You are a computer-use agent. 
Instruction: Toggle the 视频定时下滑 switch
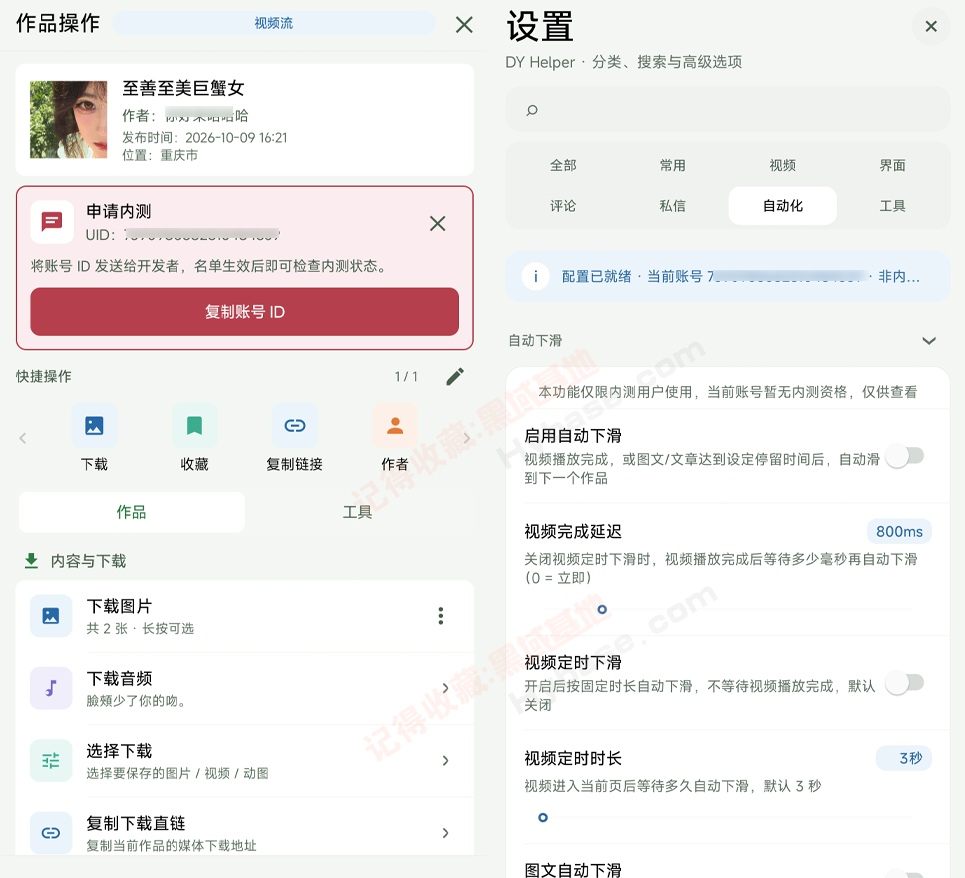point(905,683)
